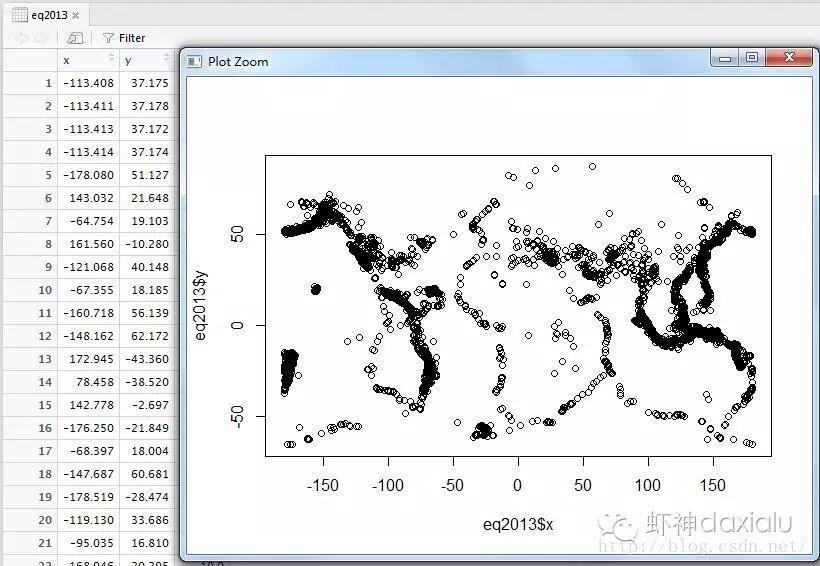This screenshot has width=820, height=566.
Task: Select cell value -113.411 in row 2
Action: (x=88, y=106)
